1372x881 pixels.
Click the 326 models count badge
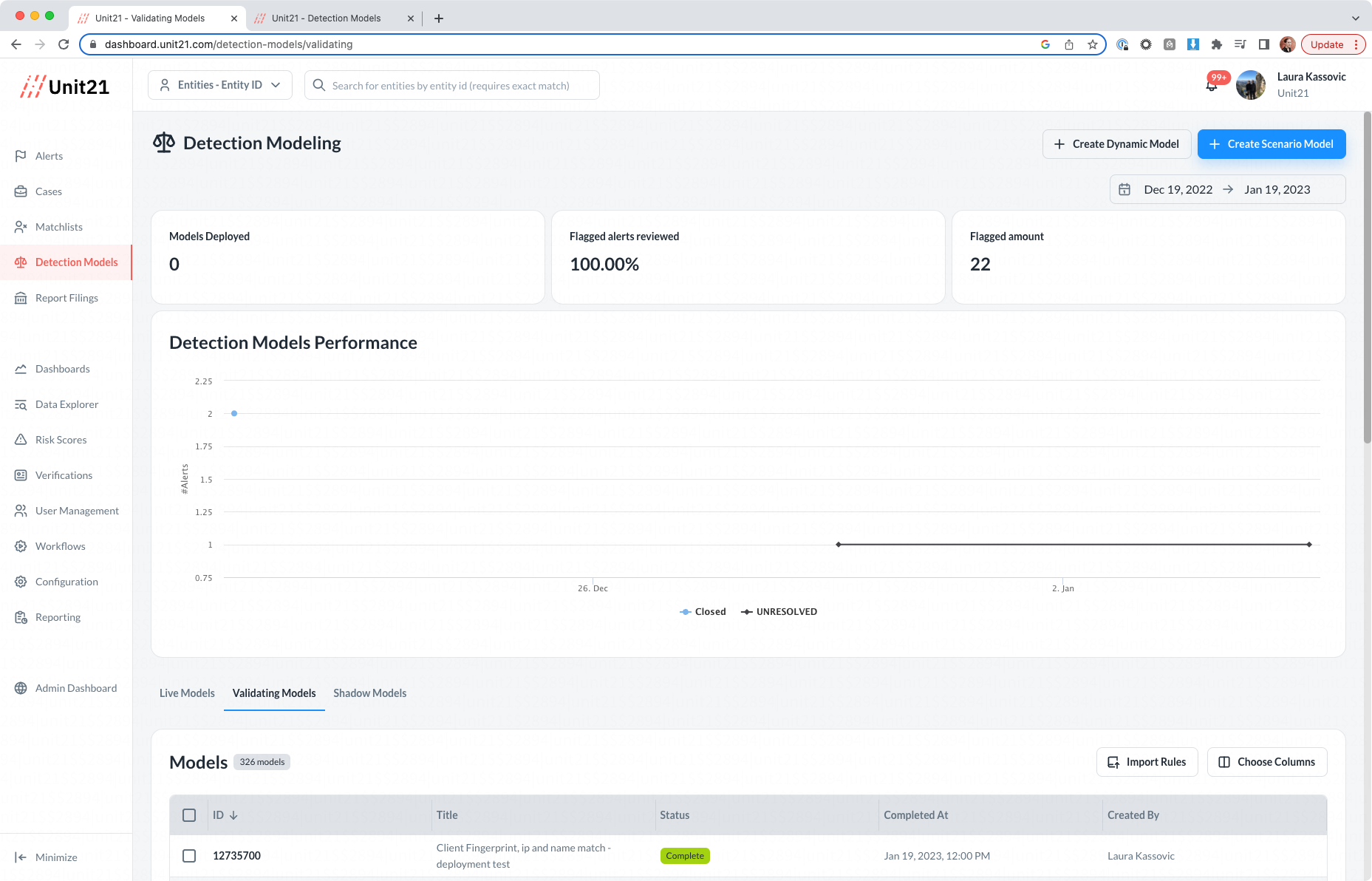(x=262, y=762)
